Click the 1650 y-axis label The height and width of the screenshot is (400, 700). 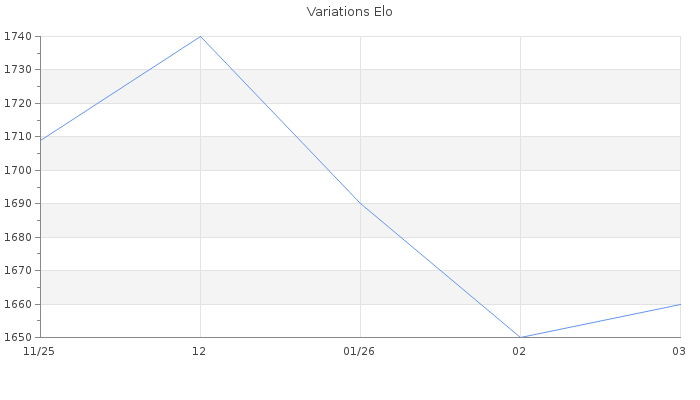click(17, 337)
